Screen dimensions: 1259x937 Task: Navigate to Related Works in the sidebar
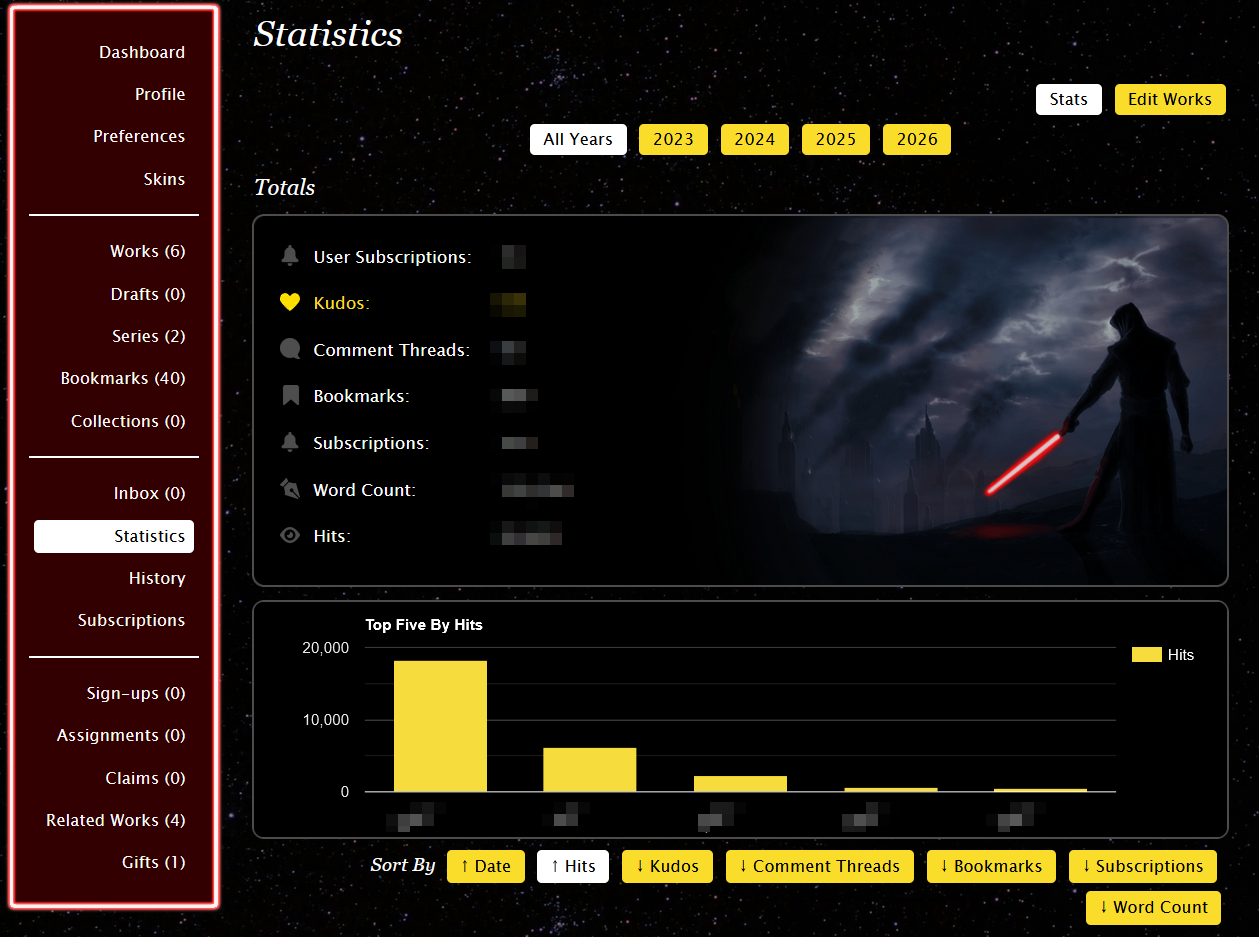tap(115, 819)
